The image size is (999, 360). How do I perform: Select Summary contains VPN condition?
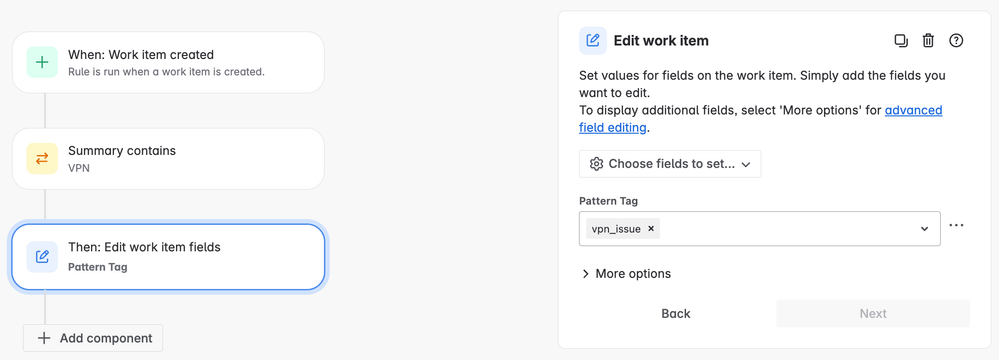(168, 159)
